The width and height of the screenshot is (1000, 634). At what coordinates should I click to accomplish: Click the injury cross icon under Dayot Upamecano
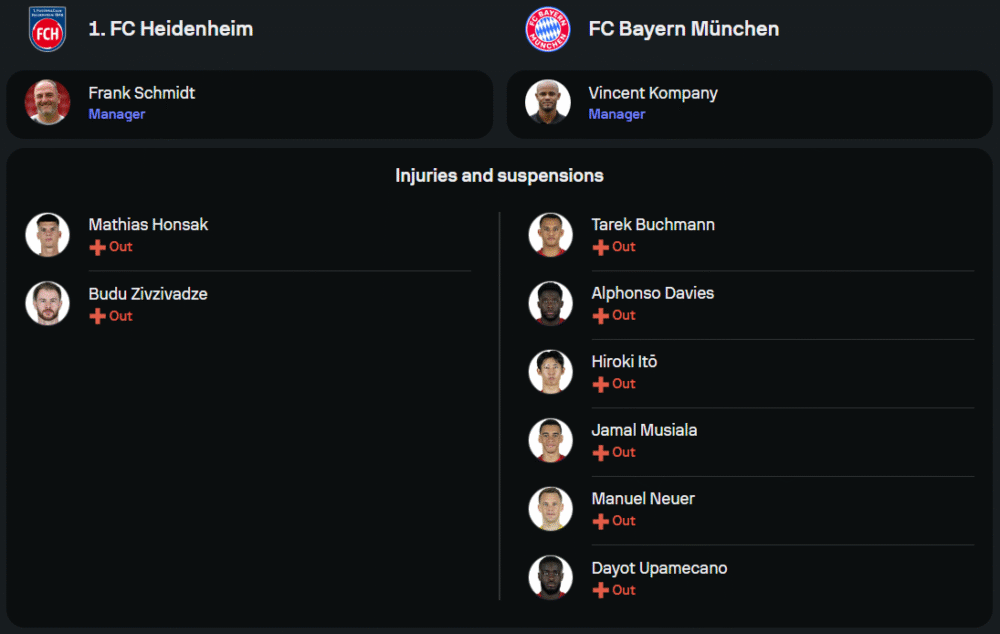pyautogui.click(x=600, y=590)
